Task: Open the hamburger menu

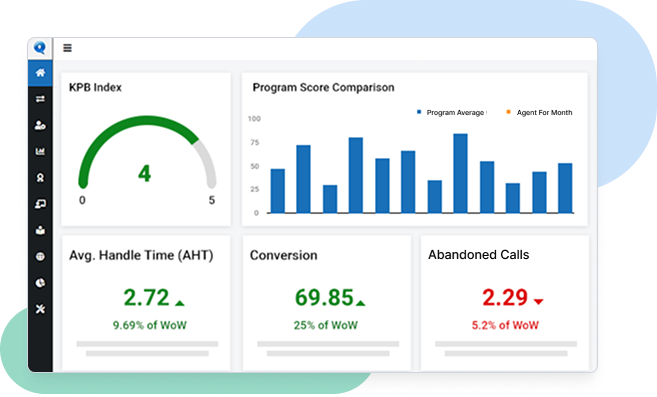Action: [x=67, y=48]
